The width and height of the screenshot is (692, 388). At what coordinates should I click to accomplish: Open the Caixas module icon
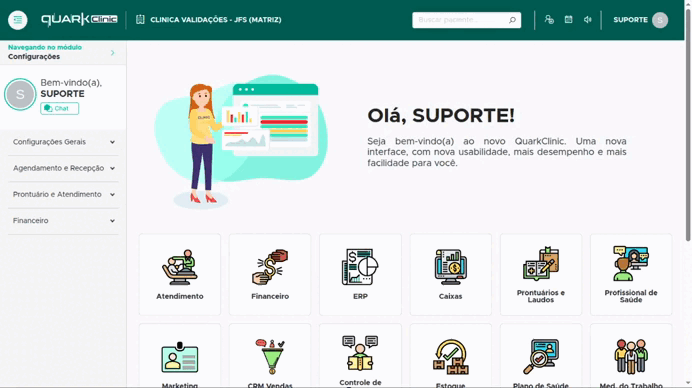[450, 267]
